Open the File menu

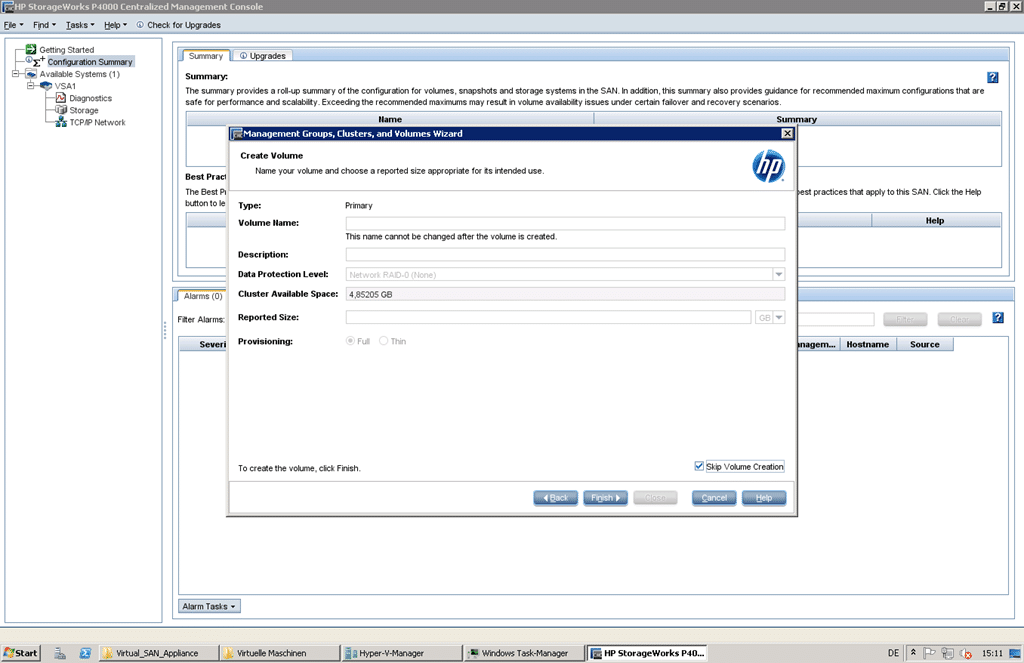[x=14, y=25]
